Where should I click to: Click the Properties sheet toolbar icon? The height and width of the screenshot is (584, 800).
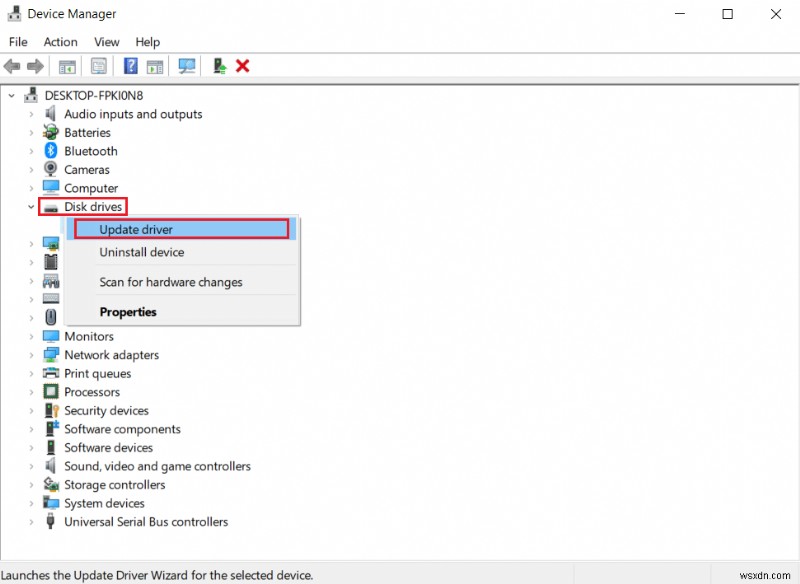click(x=98, y=66)
